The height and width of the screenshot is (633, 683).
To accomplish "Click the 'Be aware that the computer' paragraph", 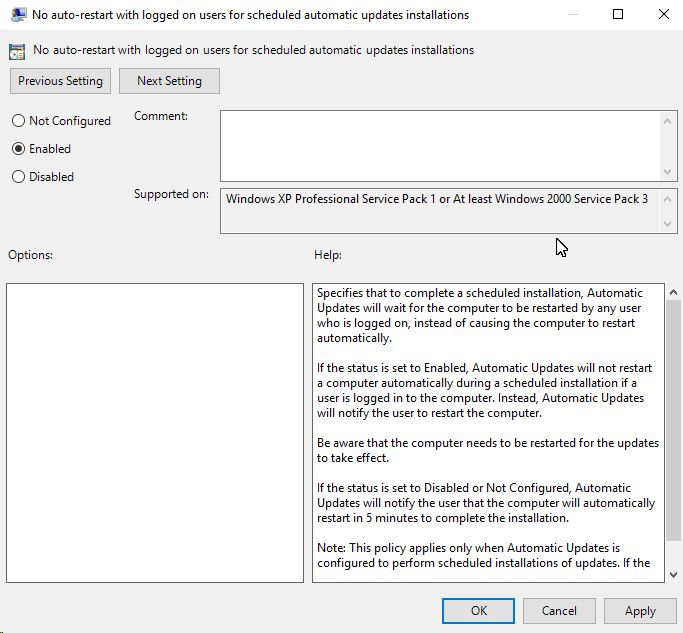I will [488, 450].
